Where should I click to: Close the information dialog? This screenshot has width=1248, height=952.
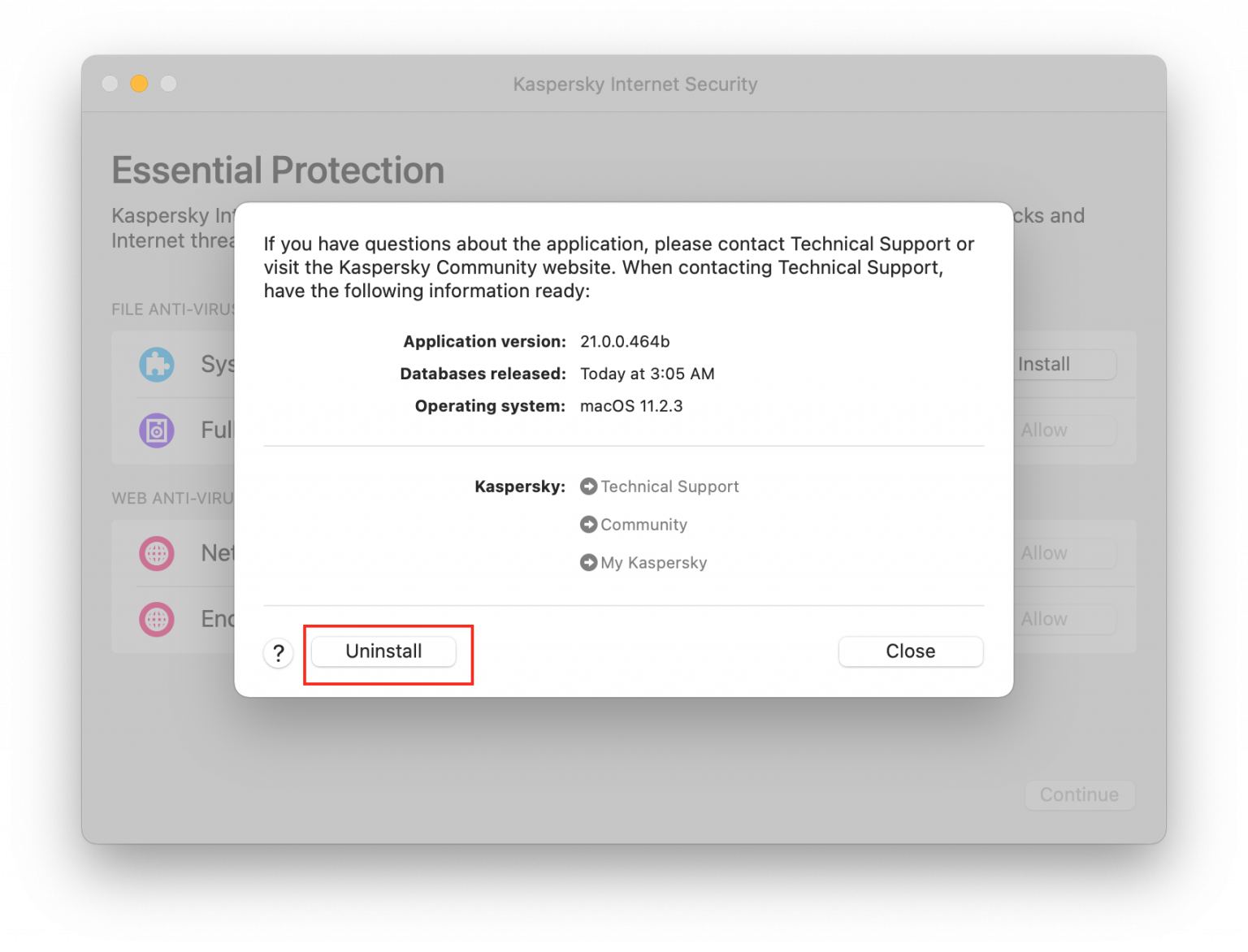click(x=910, y=651)
